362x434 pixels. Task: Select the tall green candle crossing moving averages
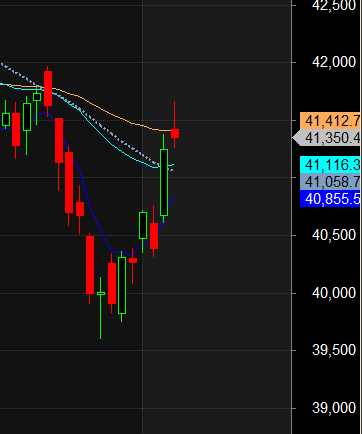click(x=164, y=182)
